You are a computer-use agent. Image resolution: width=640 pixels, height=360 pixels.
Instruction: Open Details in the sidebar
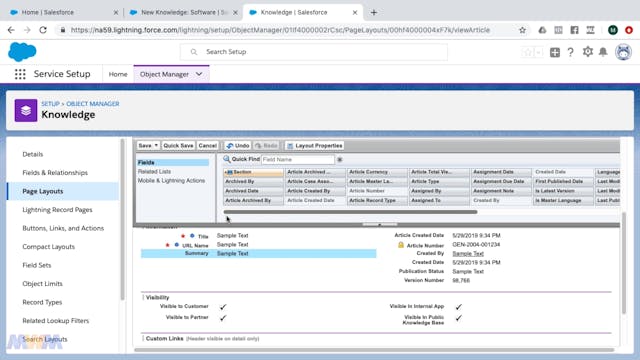pos(33,154)
